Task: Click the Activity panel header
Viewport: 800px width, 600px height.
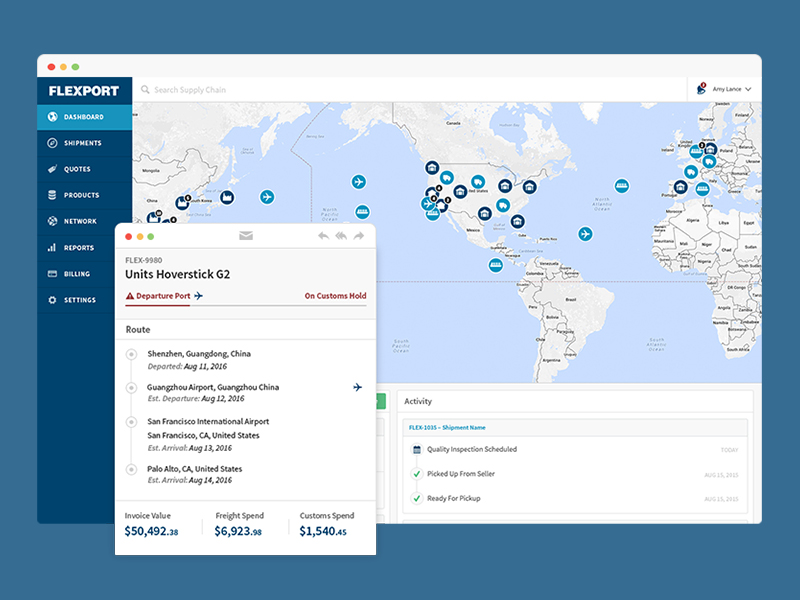Action: pos(575,402)
